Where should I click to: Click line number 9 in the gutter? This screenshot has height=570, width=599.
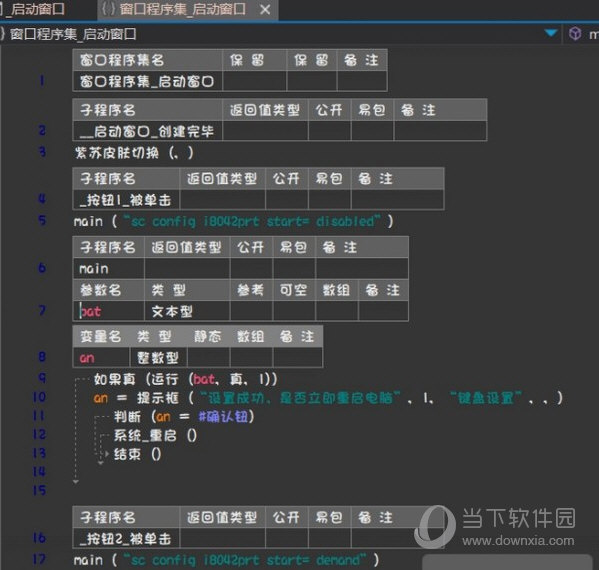point(42,378)
